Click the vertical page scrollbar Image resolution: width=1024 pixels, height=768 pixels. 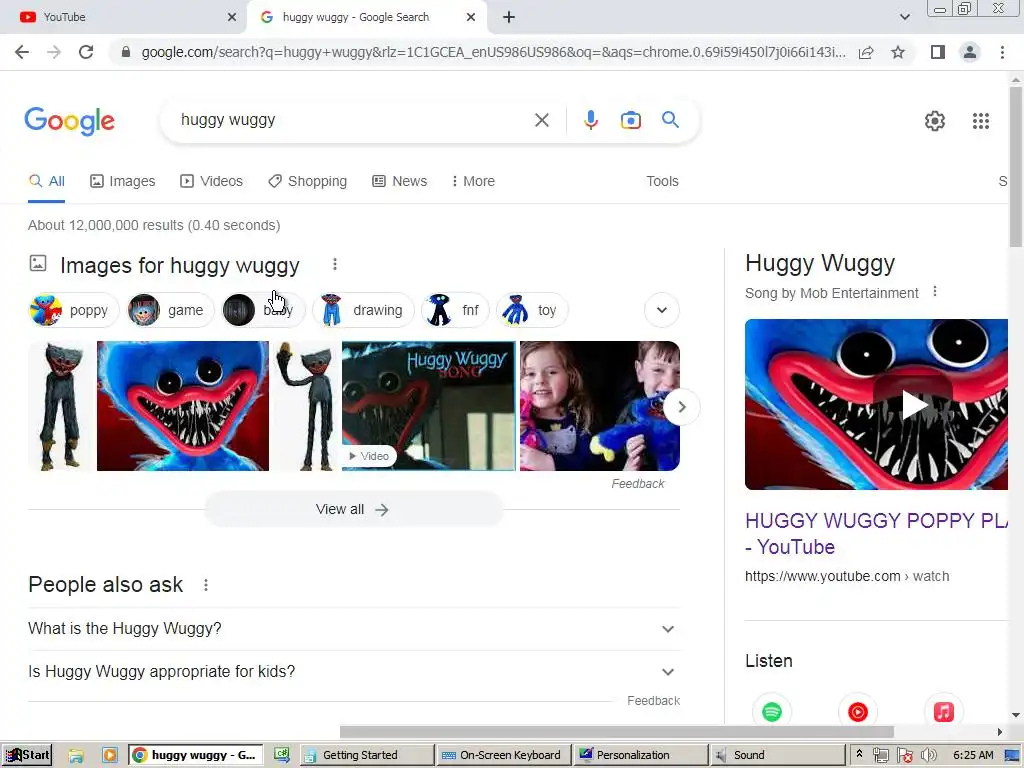click(1016, 167)
